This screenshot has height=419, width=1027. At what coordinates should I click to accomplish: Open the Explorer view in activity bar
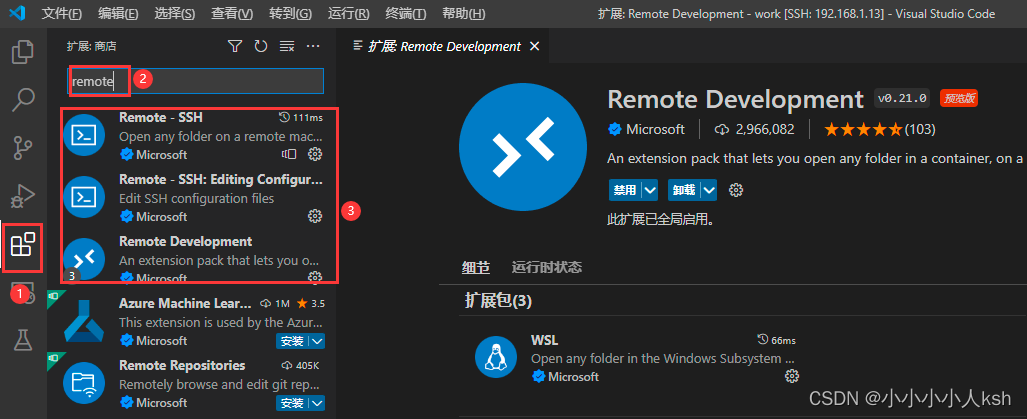[24, 52]
